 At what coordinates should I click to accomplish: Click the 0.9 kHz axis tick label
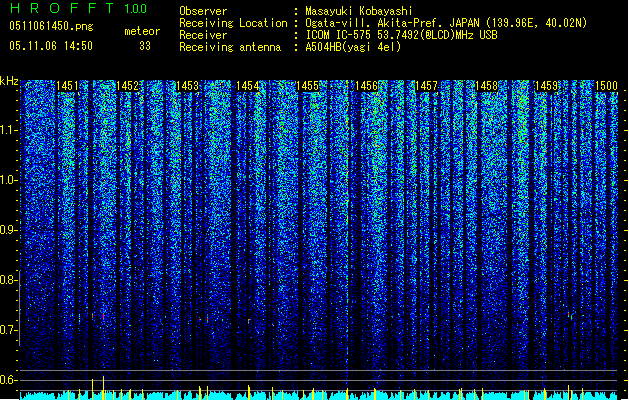click(9, 230)
